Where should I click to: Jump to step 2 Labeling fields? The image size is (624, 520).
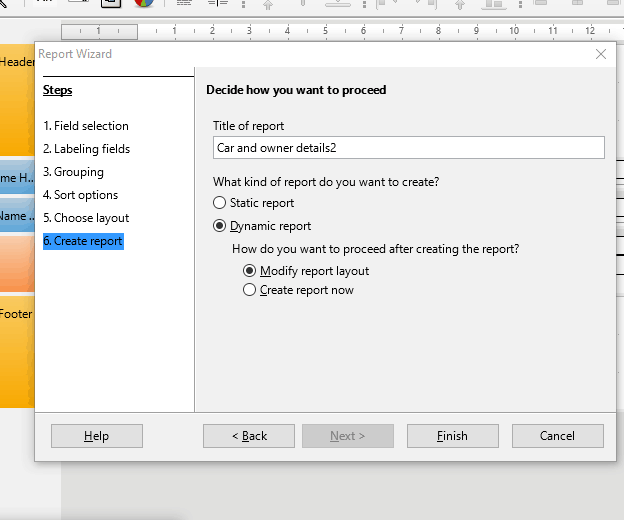pos(87,149)
